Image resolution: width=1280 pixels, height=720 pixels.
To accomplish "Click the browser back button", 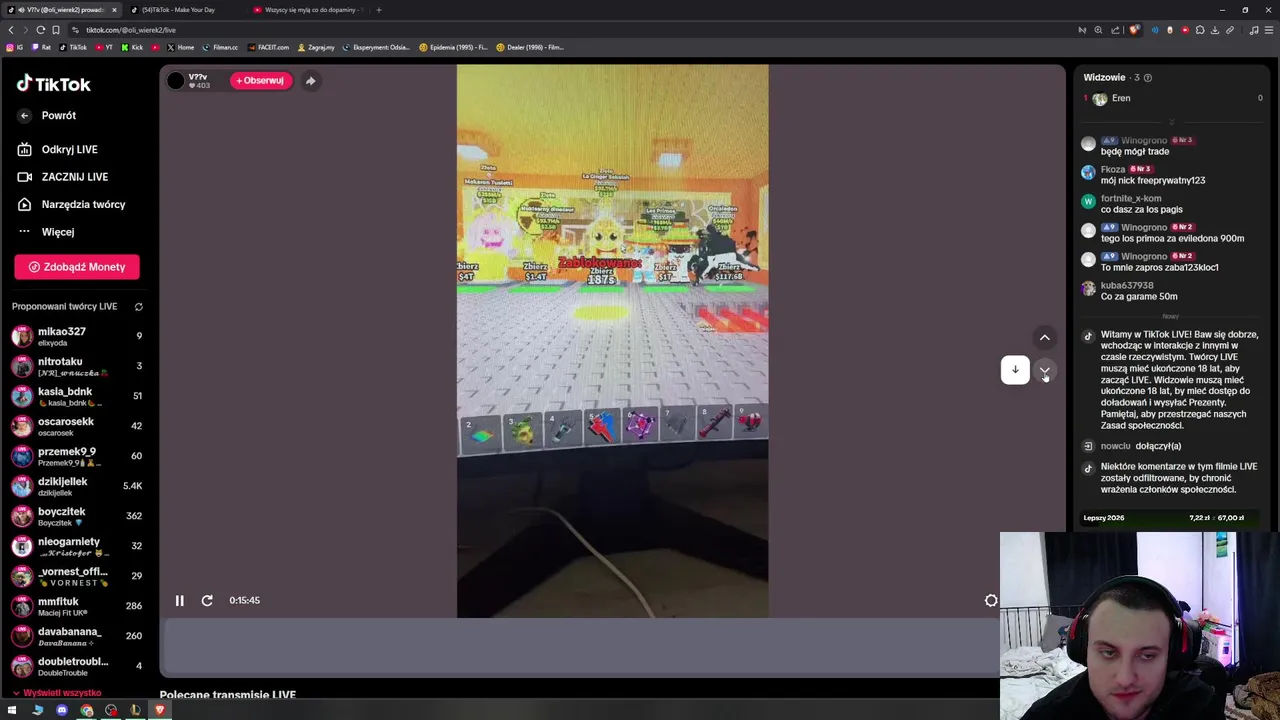I will 11,30.
